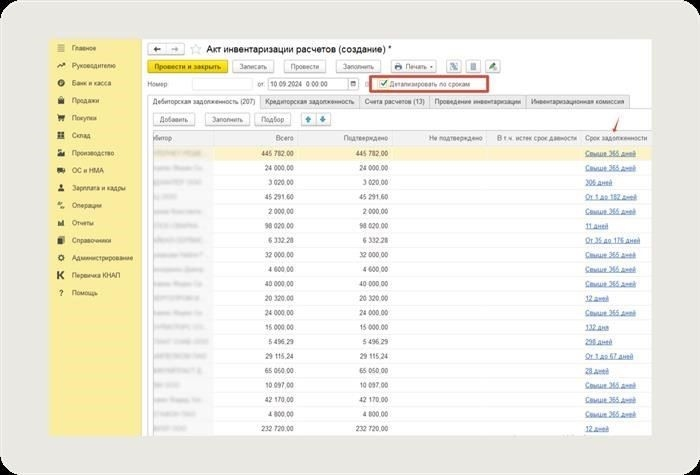Switch to Дебиторская задолженность (207) tab
This screenshot has height=475, width=700.
(204, 102)
